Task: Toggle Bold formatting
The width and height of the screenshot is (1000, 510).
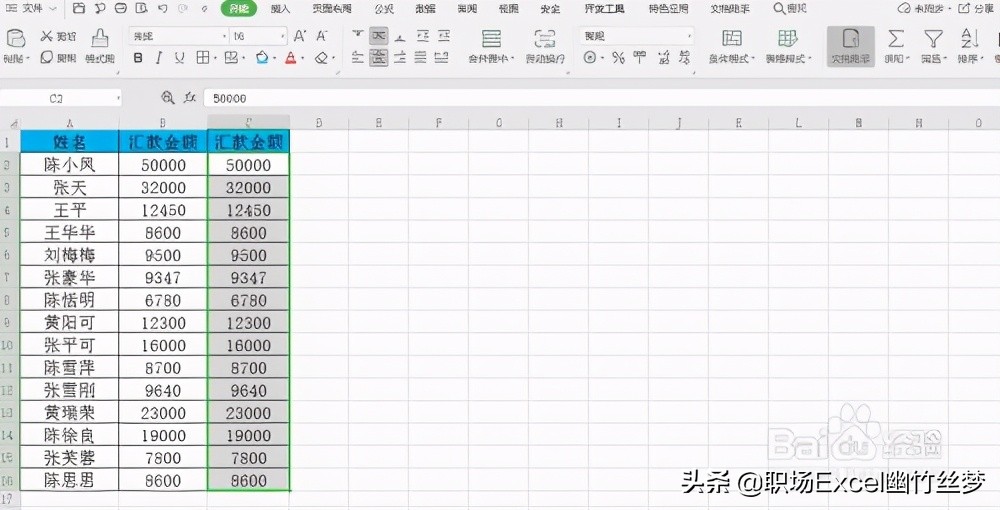Action: [x=138, y=58]
